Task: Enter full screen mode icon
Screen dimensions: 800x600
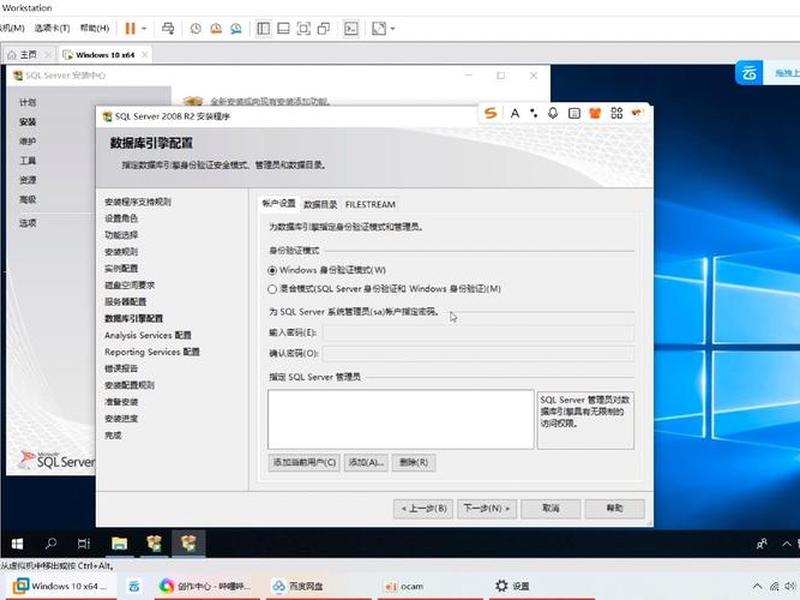Action: click(x=304, y=29)
